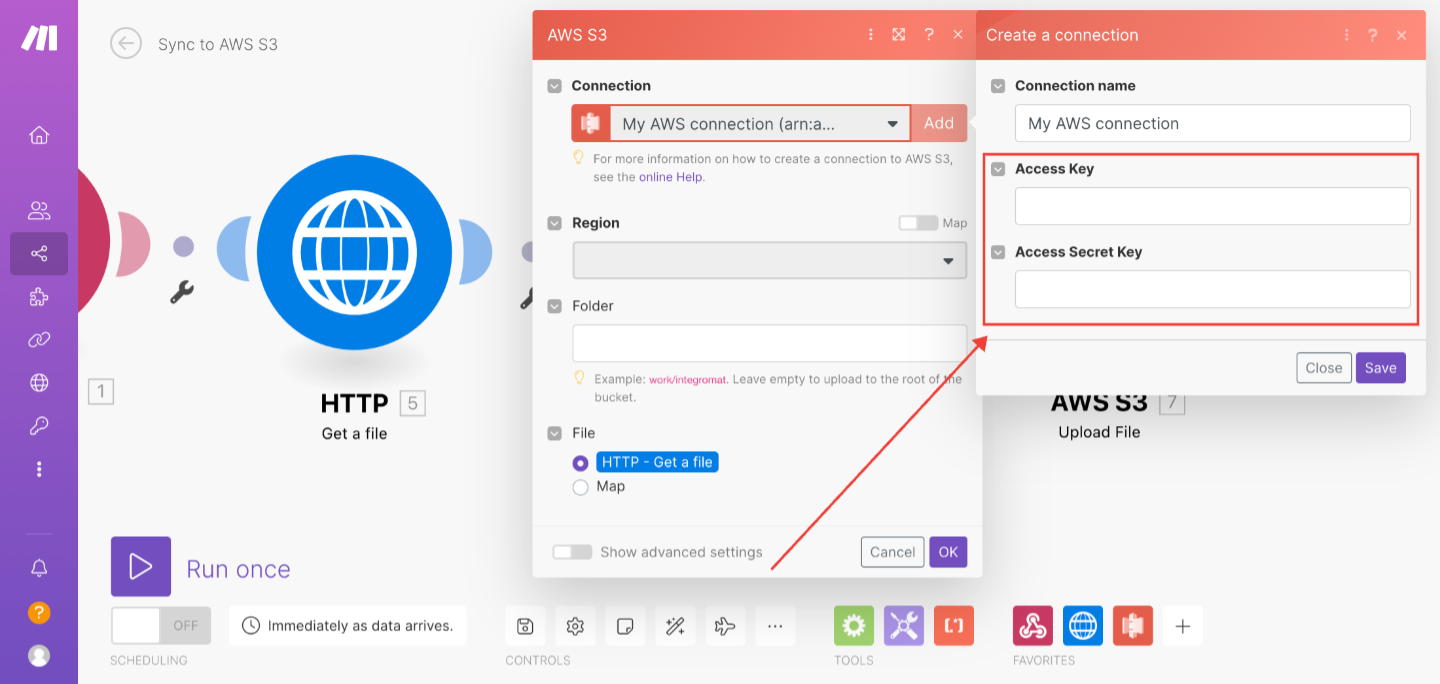Expand AWS S3 dialog to fullscreen
Viewport: 1440px width, 684px height.
pyautogui.click(x=899, y=35)
